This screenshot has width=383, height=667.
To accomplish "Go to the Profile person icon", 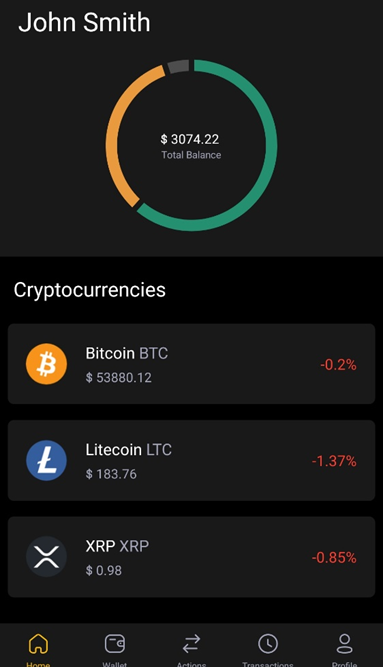I will click(x=345, y=644).
